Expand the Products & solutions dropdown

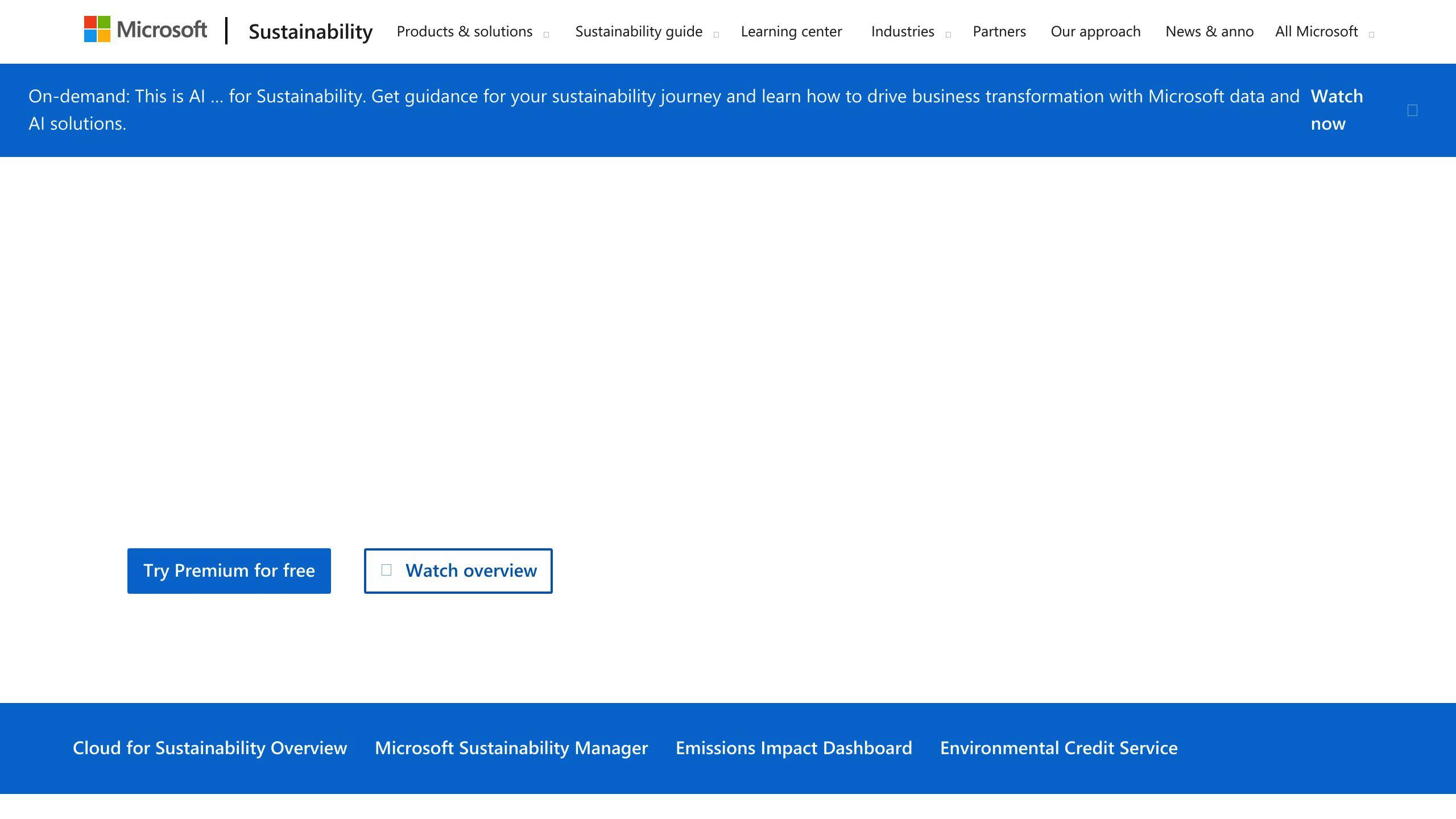(472, 31)
